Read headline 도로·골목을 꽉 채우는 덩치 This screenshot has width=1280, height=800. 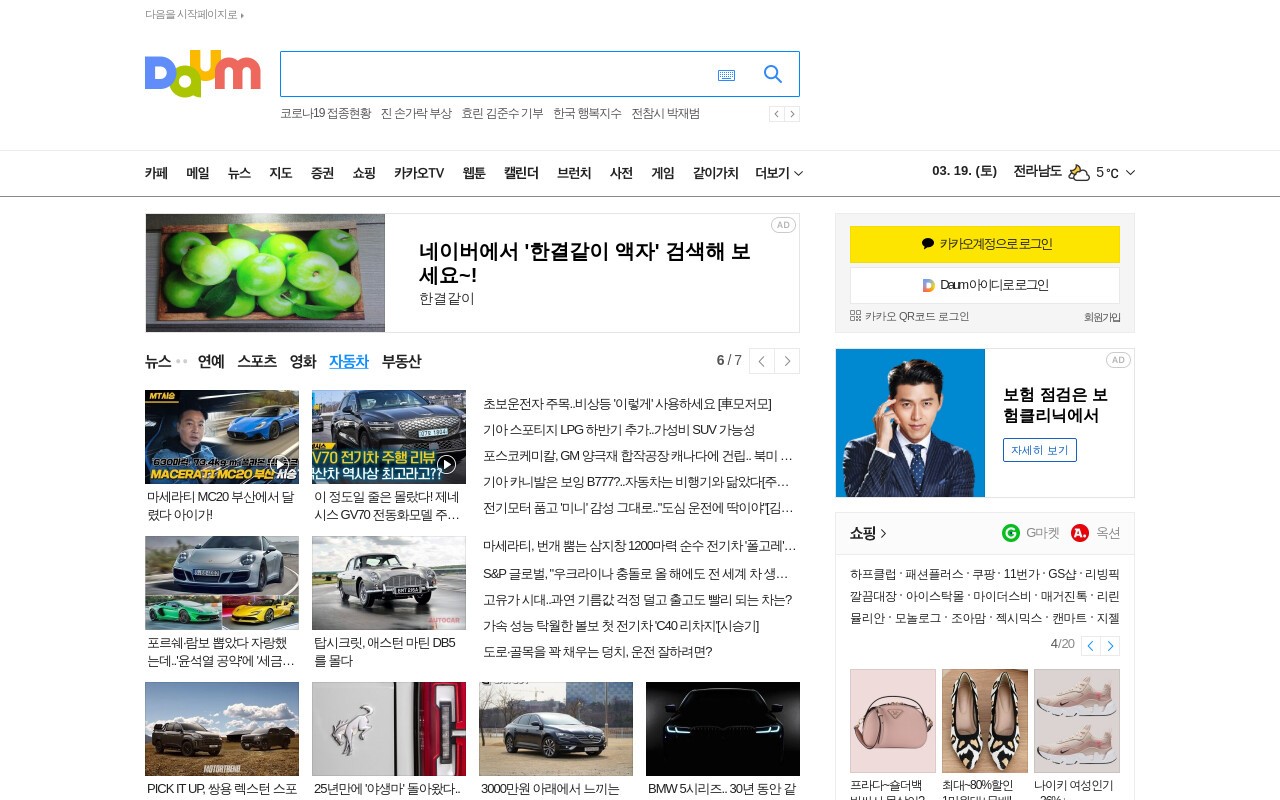(598, 652)
